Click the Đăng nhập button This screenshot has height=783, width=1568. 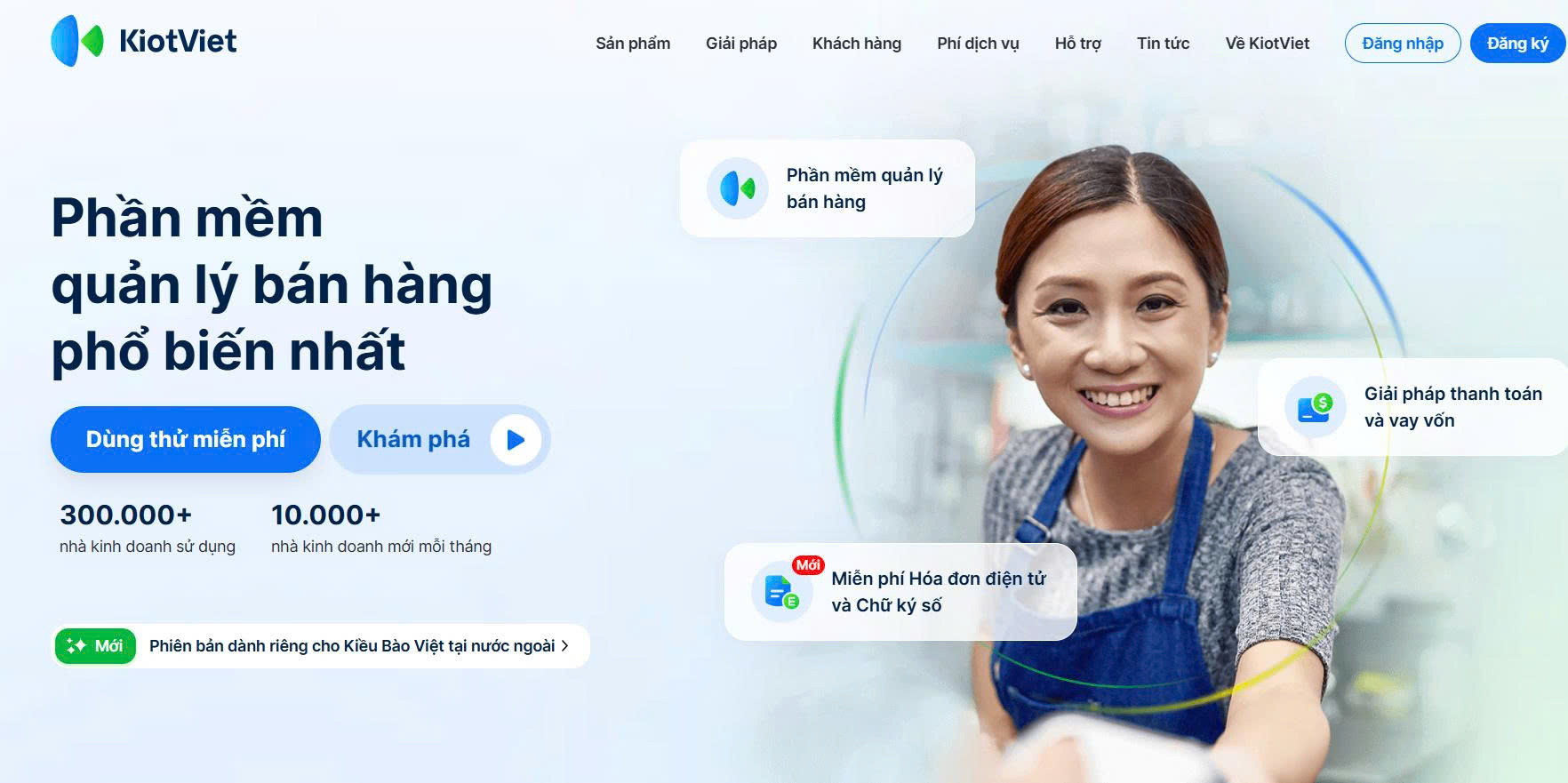click(x=1403, y=44)
